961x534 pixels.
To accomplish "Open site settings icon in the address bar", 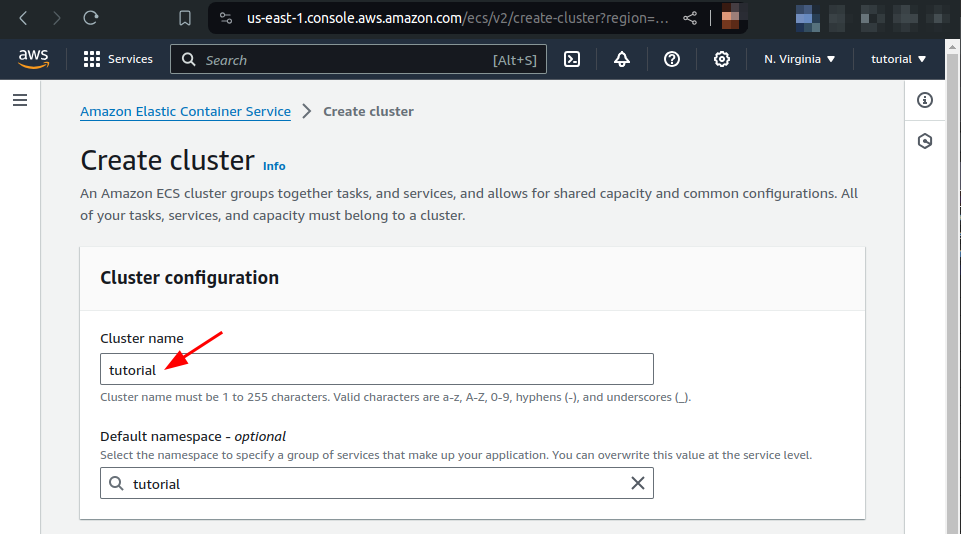I will 226,18.
